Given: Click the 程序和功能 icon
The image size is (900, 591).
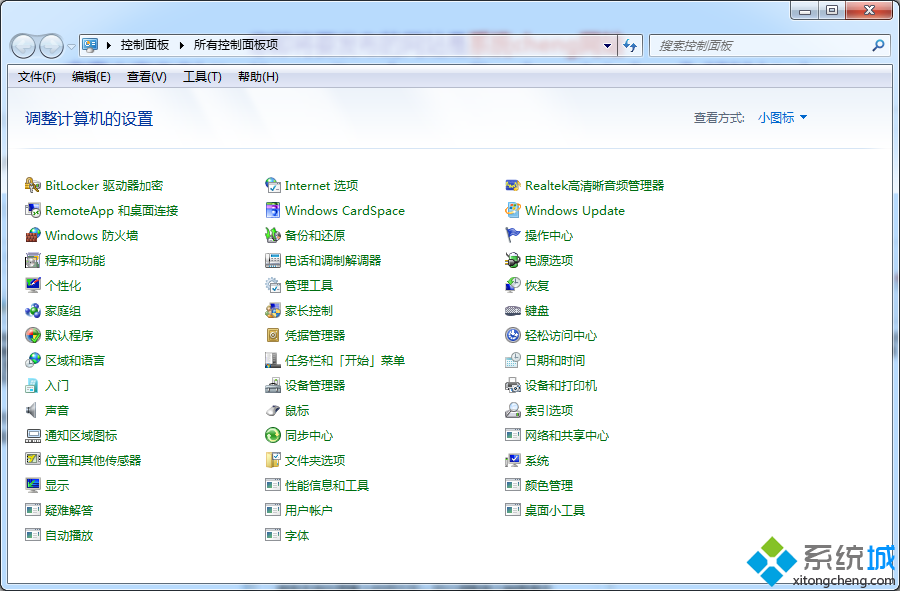Looking at the screenshot, I should [x=33, y=260].
